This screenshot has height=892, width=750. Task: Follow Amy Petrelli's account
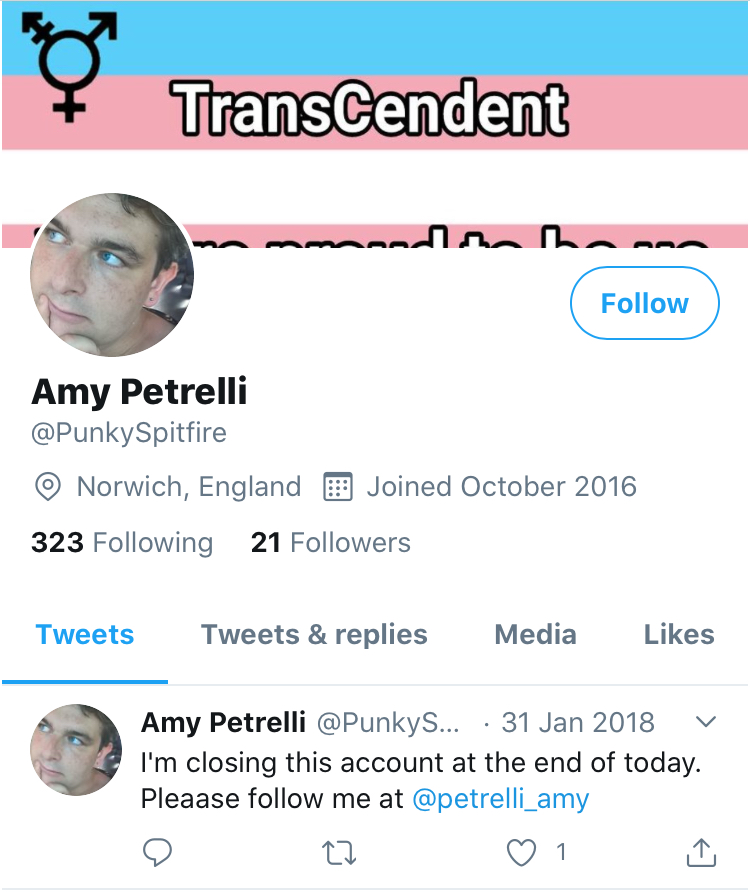pyautogui.click(x=645, y=303)
